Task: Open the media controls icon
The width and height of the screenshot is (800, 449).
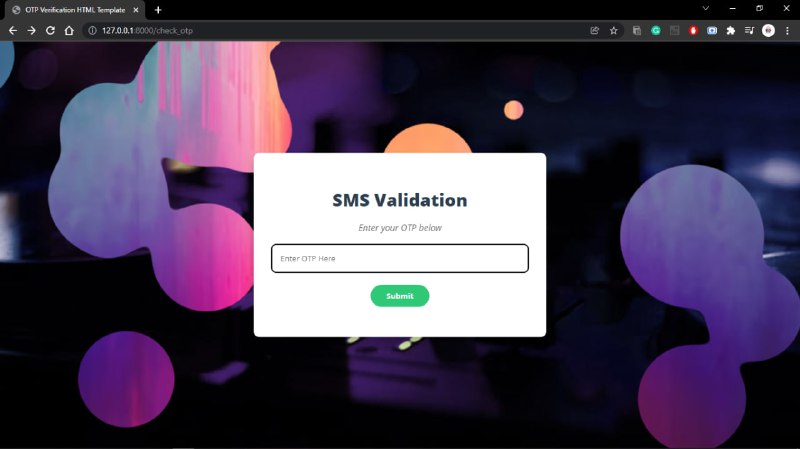Action: tap(749, 31)
